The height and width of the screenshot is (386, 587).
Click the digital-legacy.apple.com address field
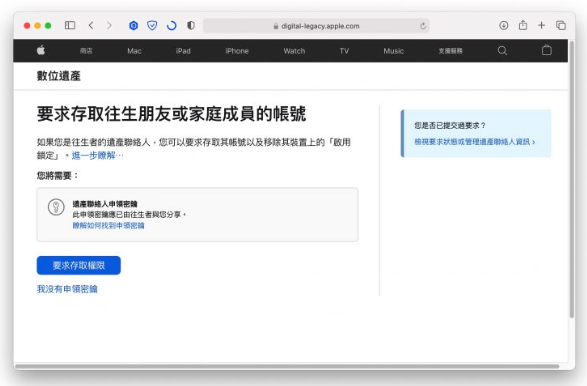click(316, 26)
